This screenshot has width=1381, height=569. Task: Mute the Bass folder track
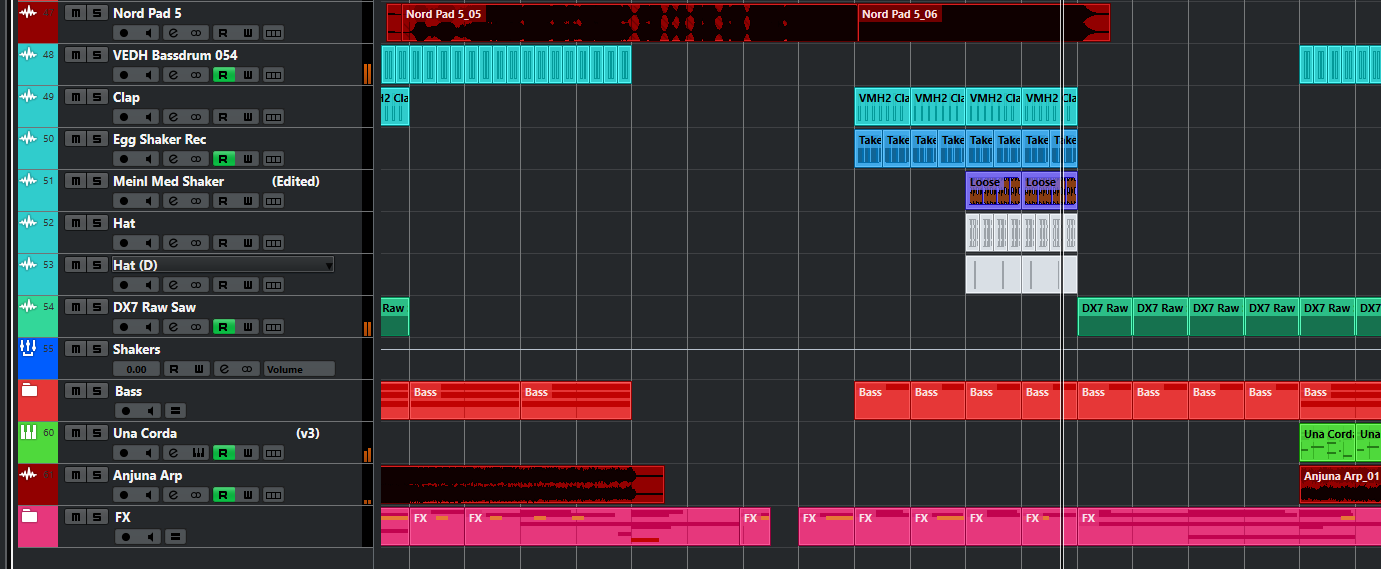tap(76, 391)
